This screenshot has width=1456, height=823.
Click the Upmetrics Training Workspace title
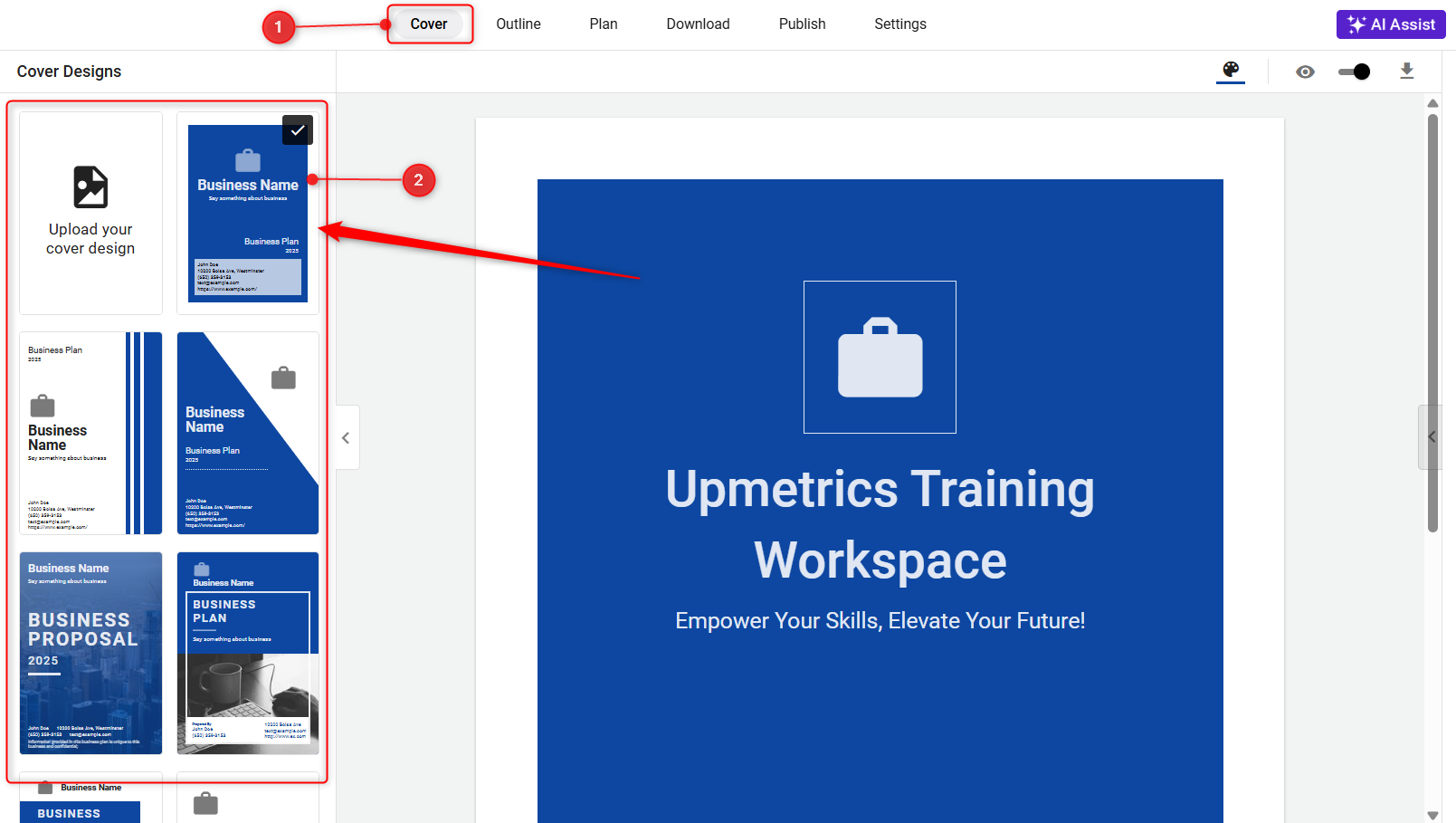(x=880, y=523)
